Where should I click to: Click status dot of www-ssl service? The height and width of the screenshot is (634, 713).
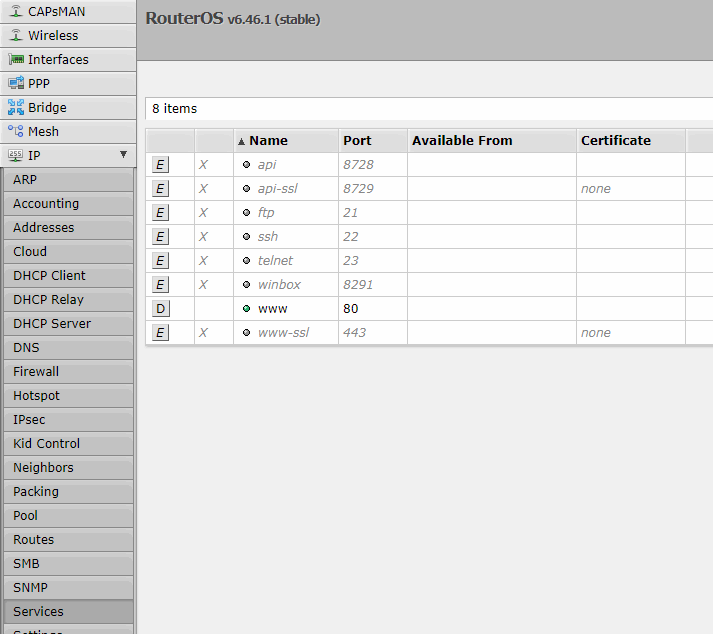point(246,332)
